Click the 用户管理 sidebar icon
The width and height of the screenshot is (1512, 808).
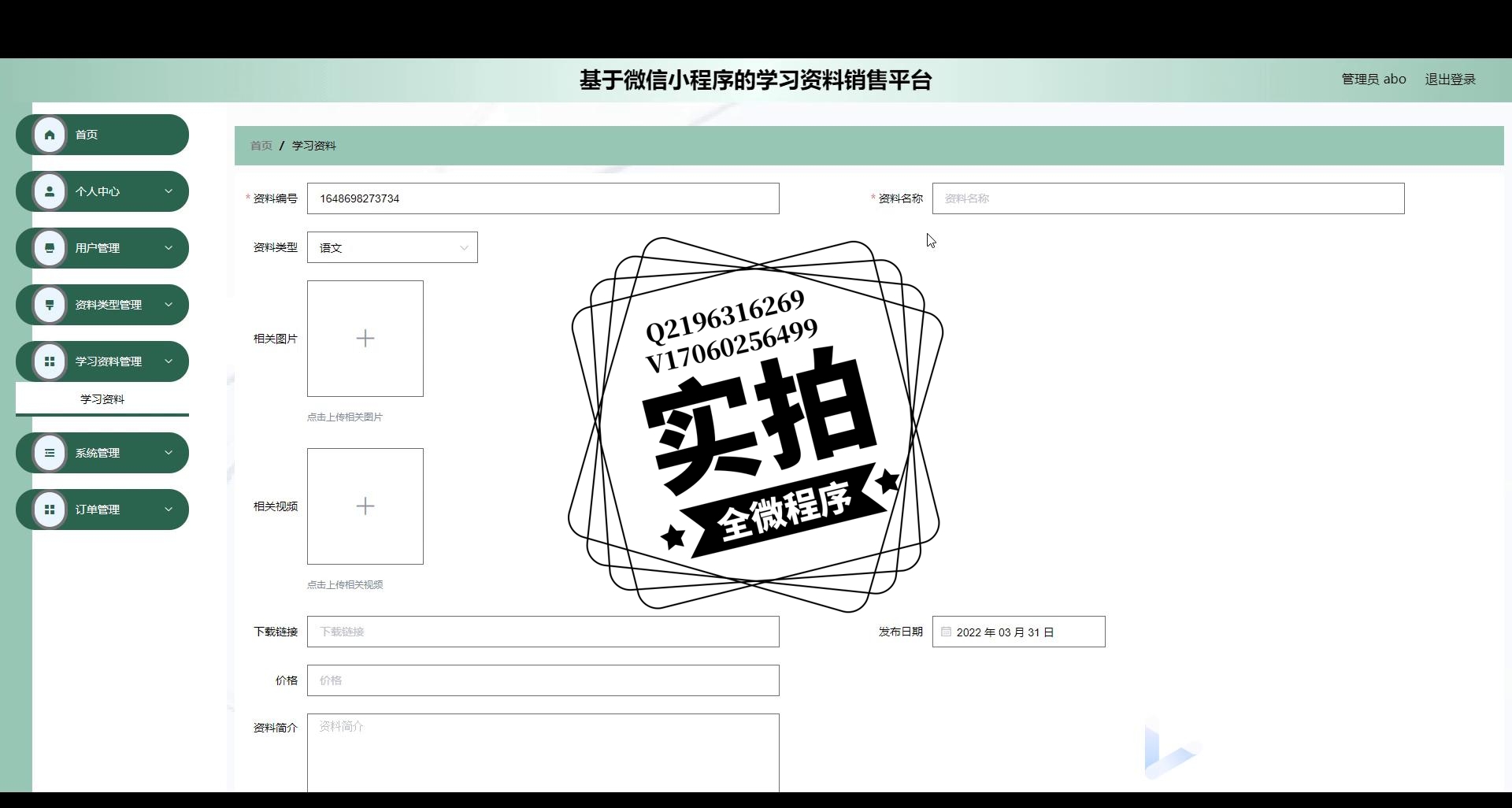(x=50, y=248)
